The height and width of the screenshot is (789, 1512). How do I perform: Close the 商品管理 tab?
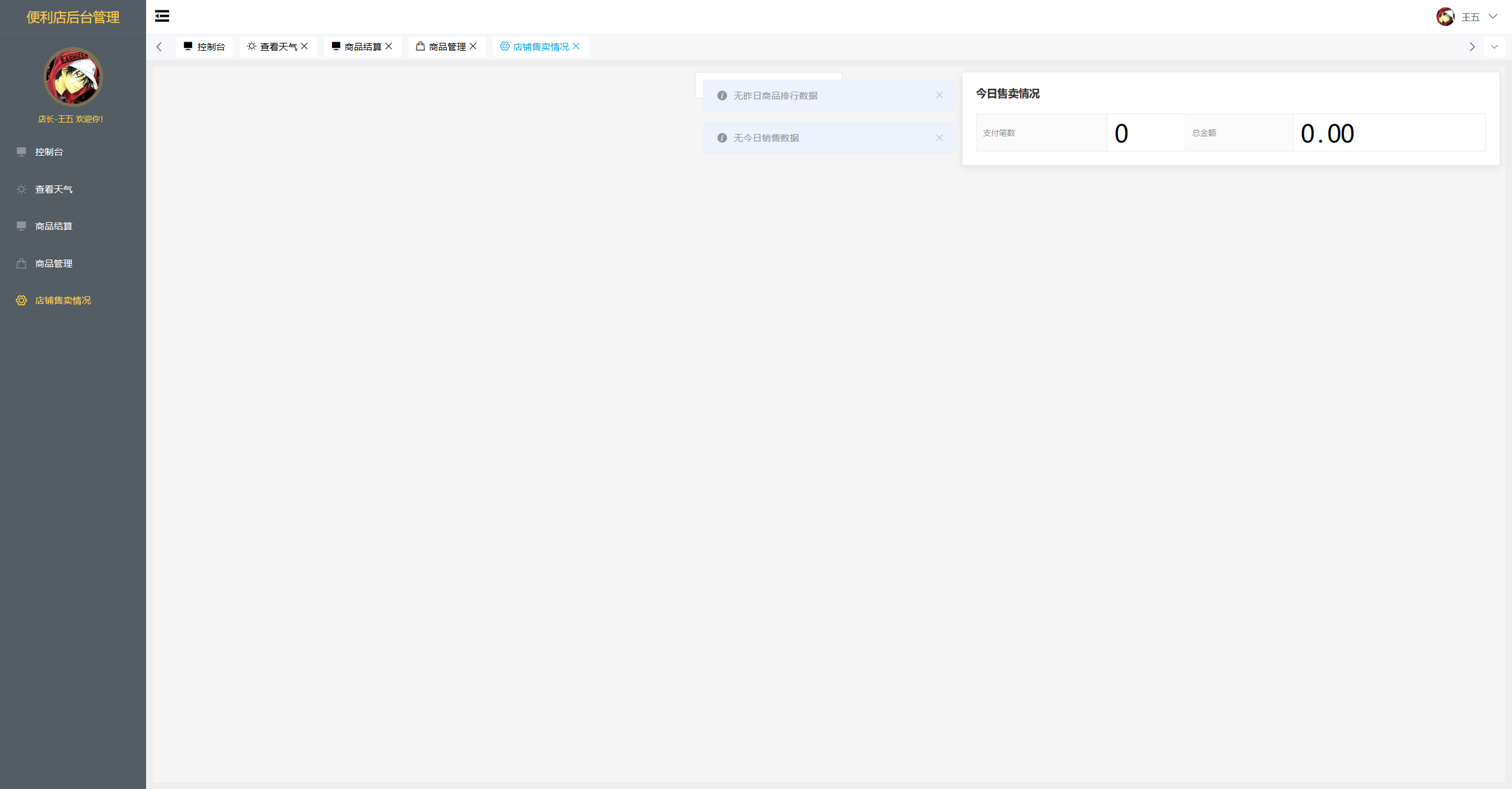(x=473, y=46)
